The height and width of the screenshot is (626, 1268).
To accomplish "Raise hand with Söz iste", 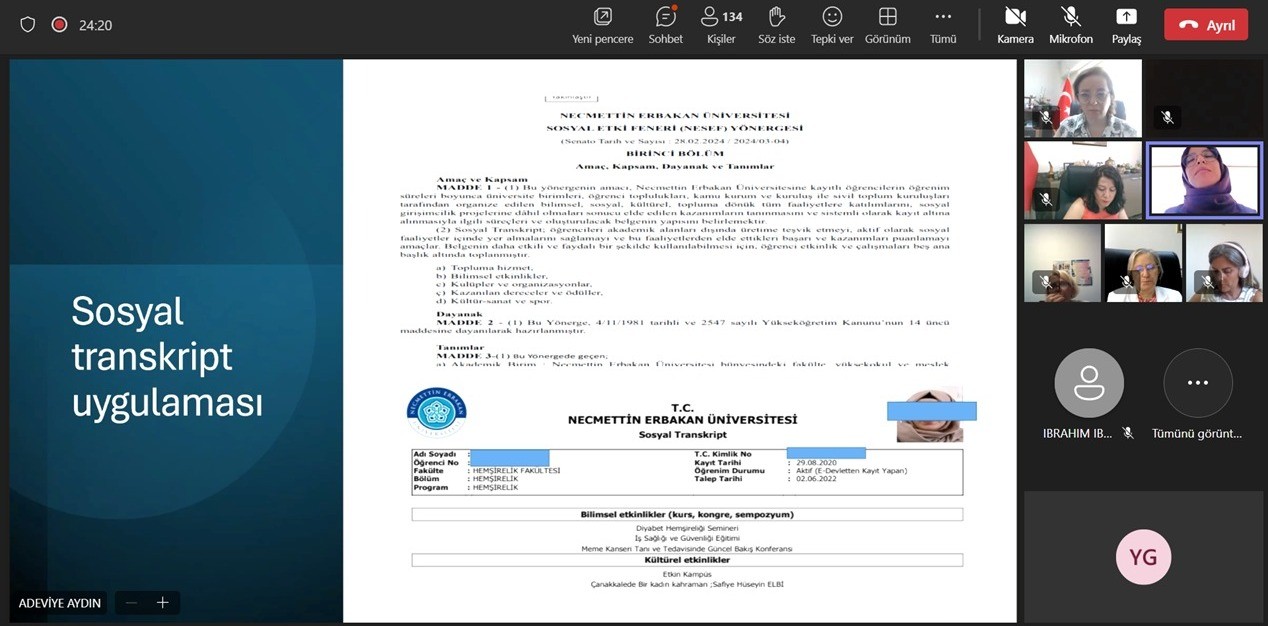I will pyautogui.click(x=776, y=17).
